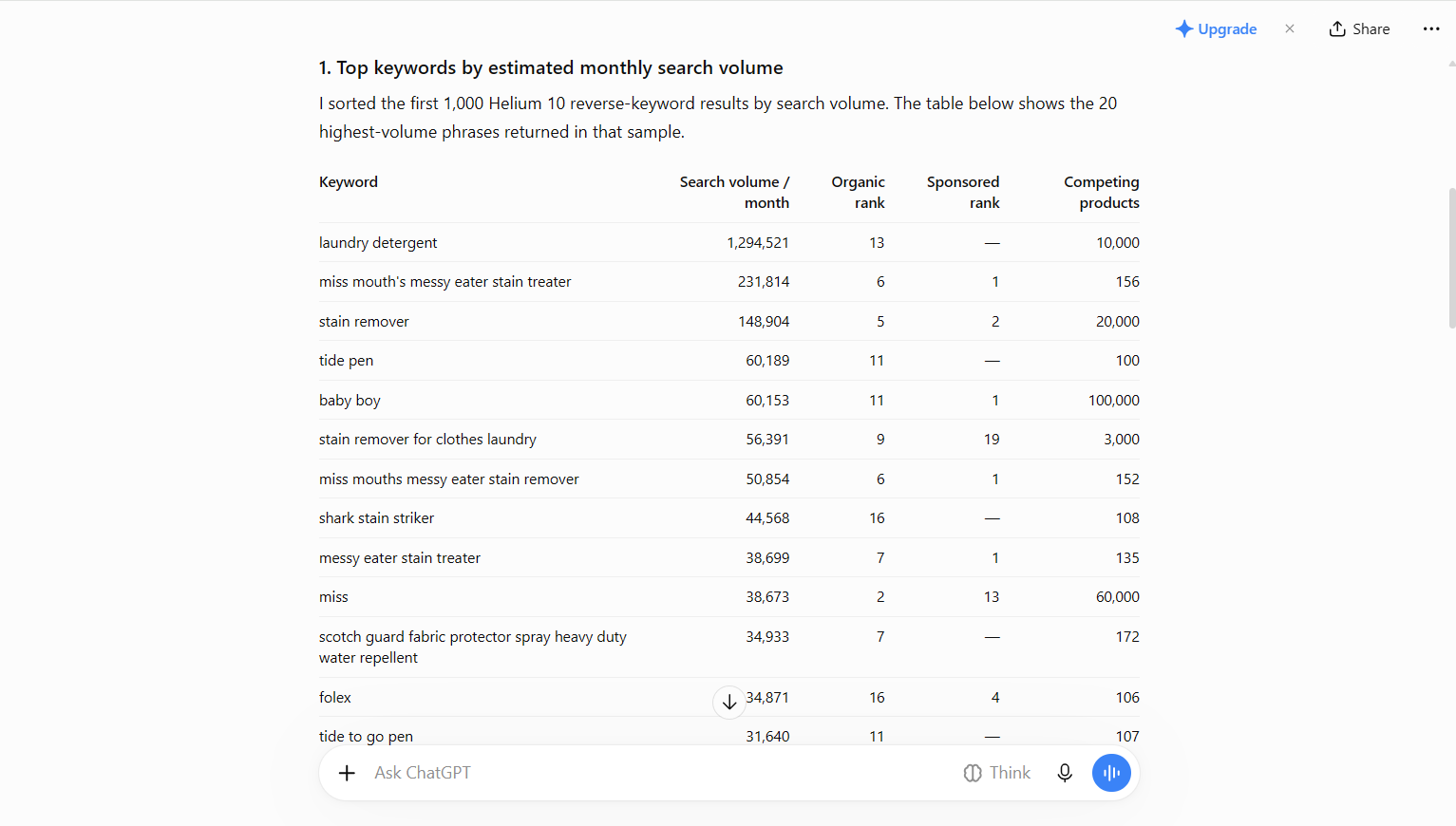This screenshot has height=826, width=1456.
Task: Click the 'messy eater stain treater' keyword cell
Action: tap(400, 558)
